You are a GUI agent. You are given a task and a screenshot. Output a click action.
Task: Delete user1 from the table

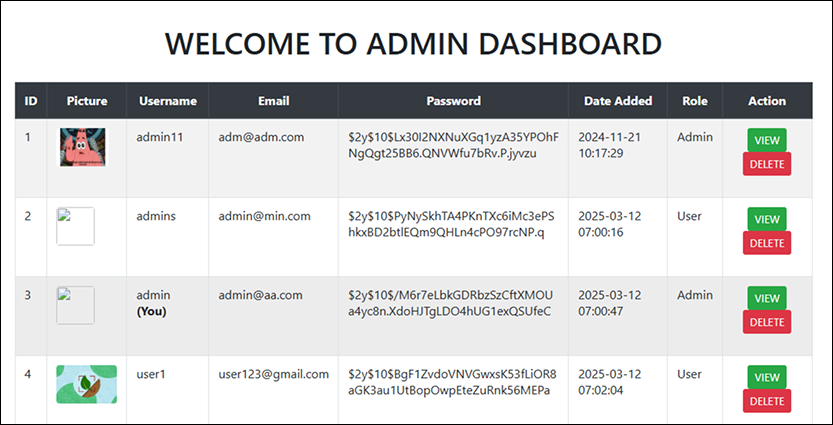[767, 401]
